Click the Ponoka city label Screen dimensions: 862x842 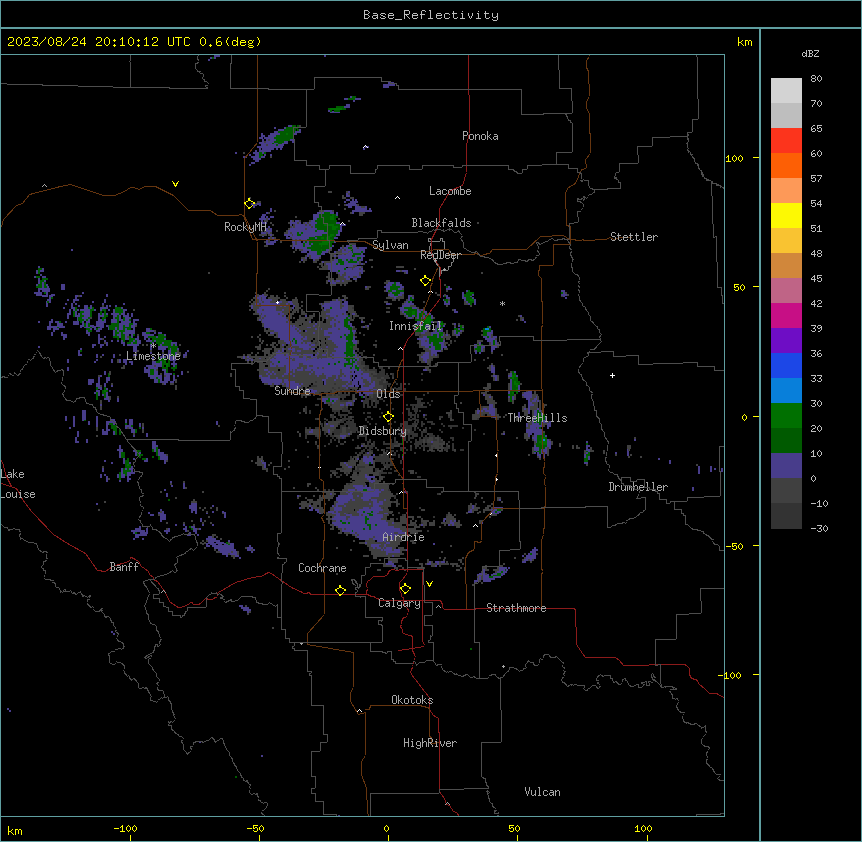480,136
